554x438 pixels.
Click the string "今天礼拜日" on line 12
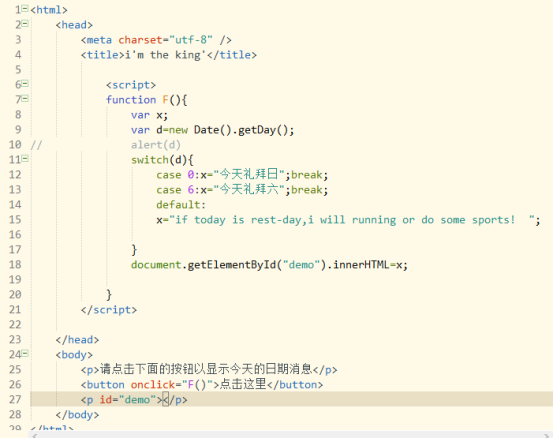point(249,174)
